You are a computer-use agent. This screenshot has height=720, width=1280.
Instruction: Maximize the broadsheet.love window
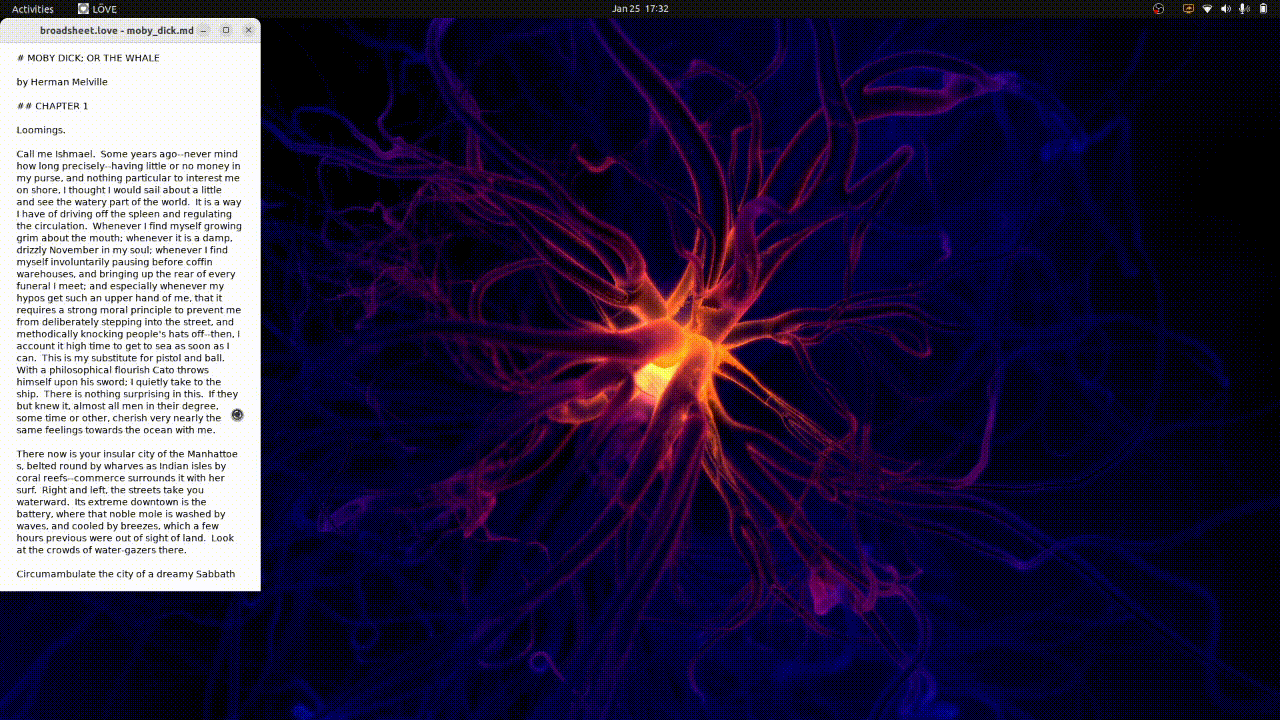(226, 30)
